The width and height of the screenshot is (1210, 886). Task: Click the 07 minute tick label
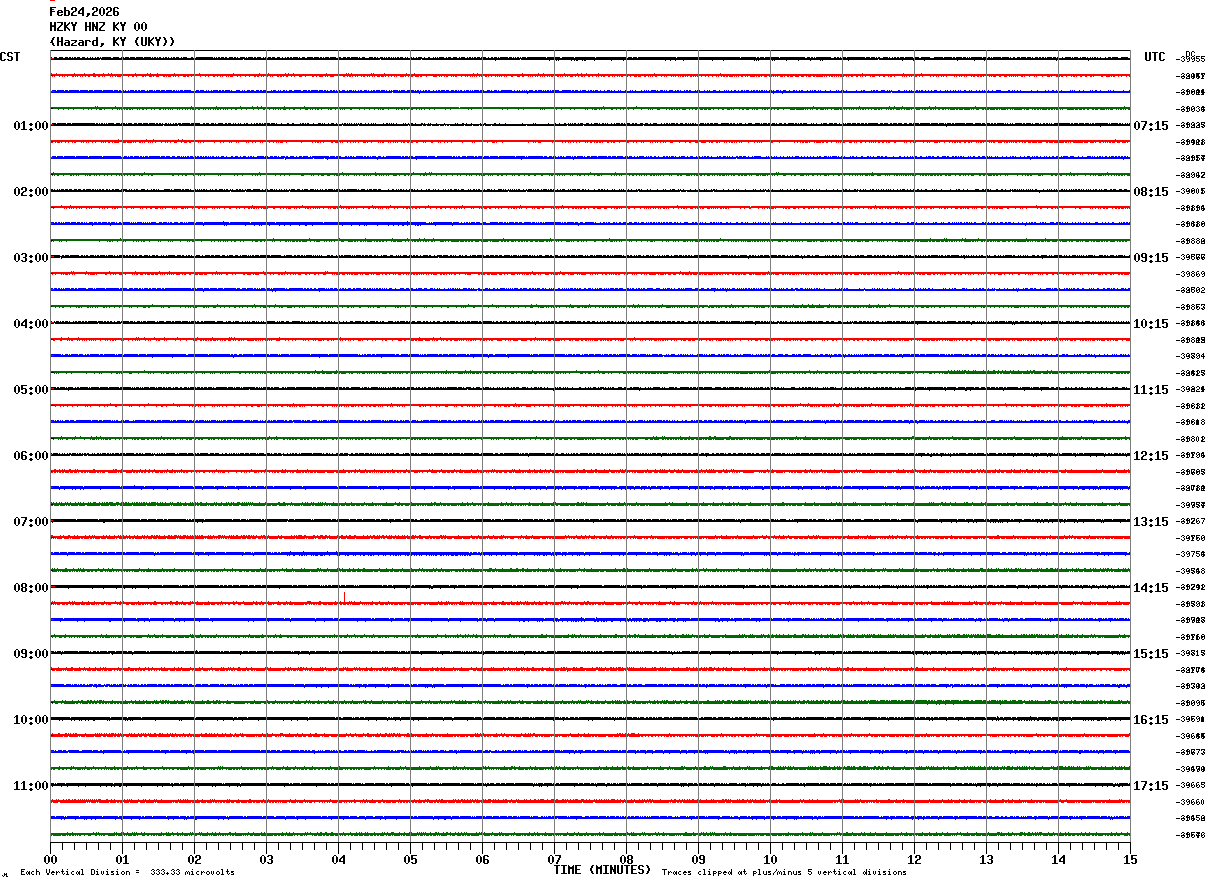point(554,859)
